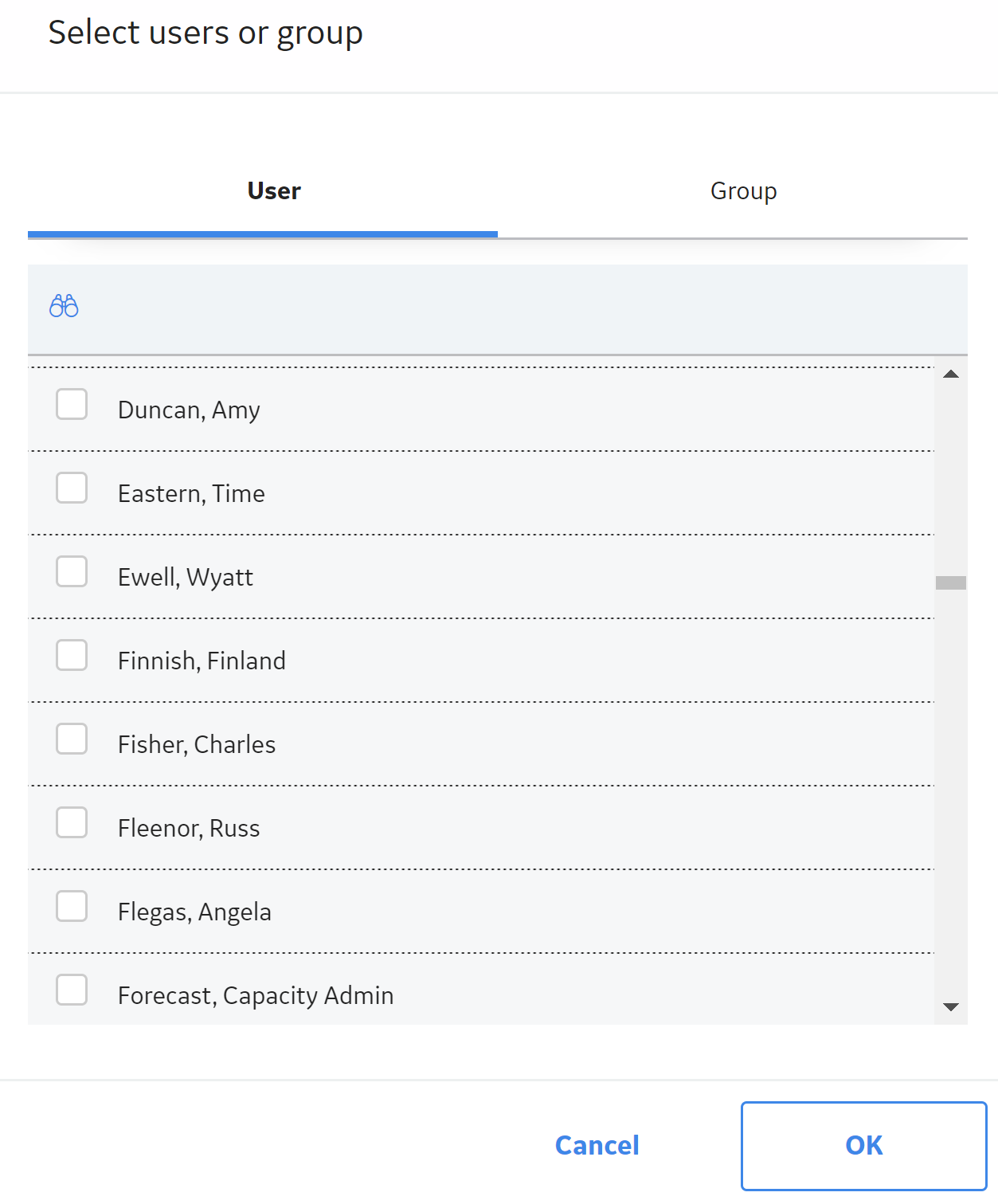The height and width of the screenshot is (1204, 998).
Task: Click the scrollbar down arrow
Action: point(951,1006)
